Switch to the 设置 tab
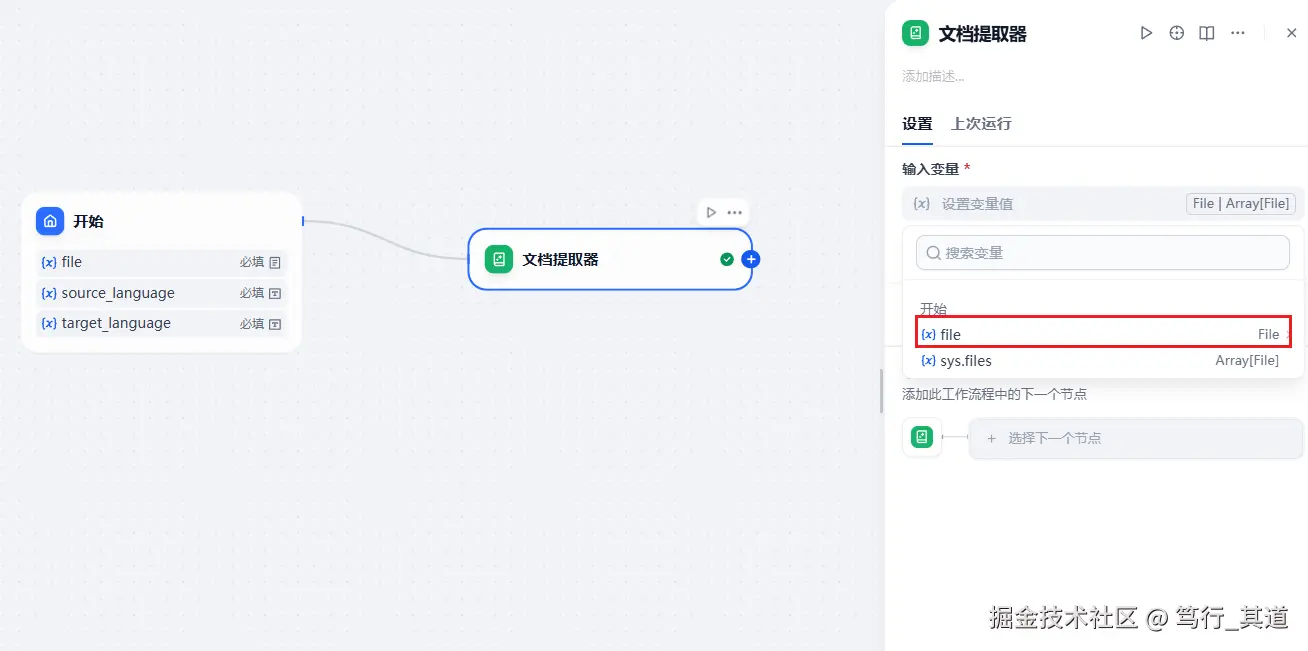 pyautogui.click(x=916, y=123)
